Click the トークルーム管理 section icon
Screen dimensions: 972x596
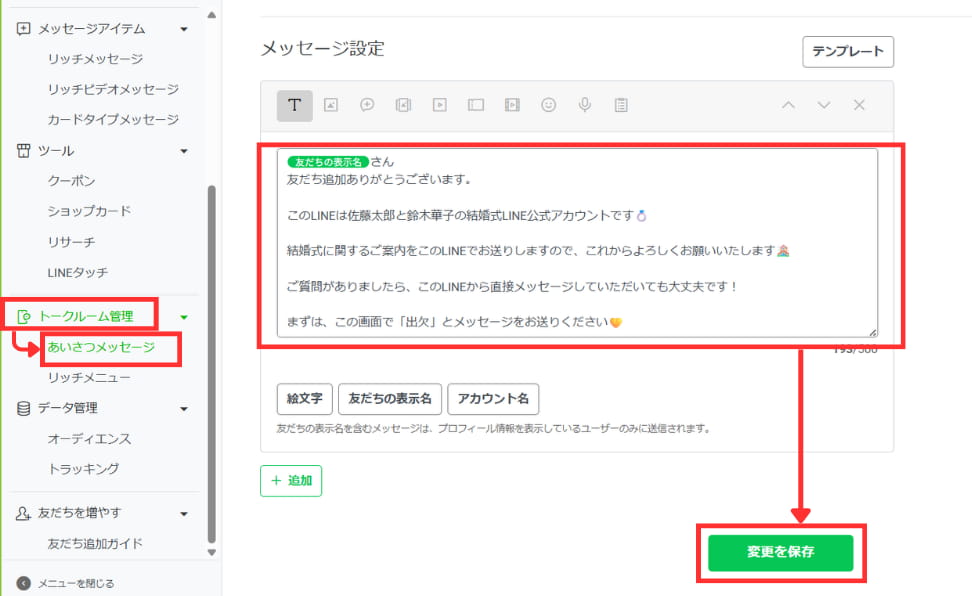click(x=24, y=316)
